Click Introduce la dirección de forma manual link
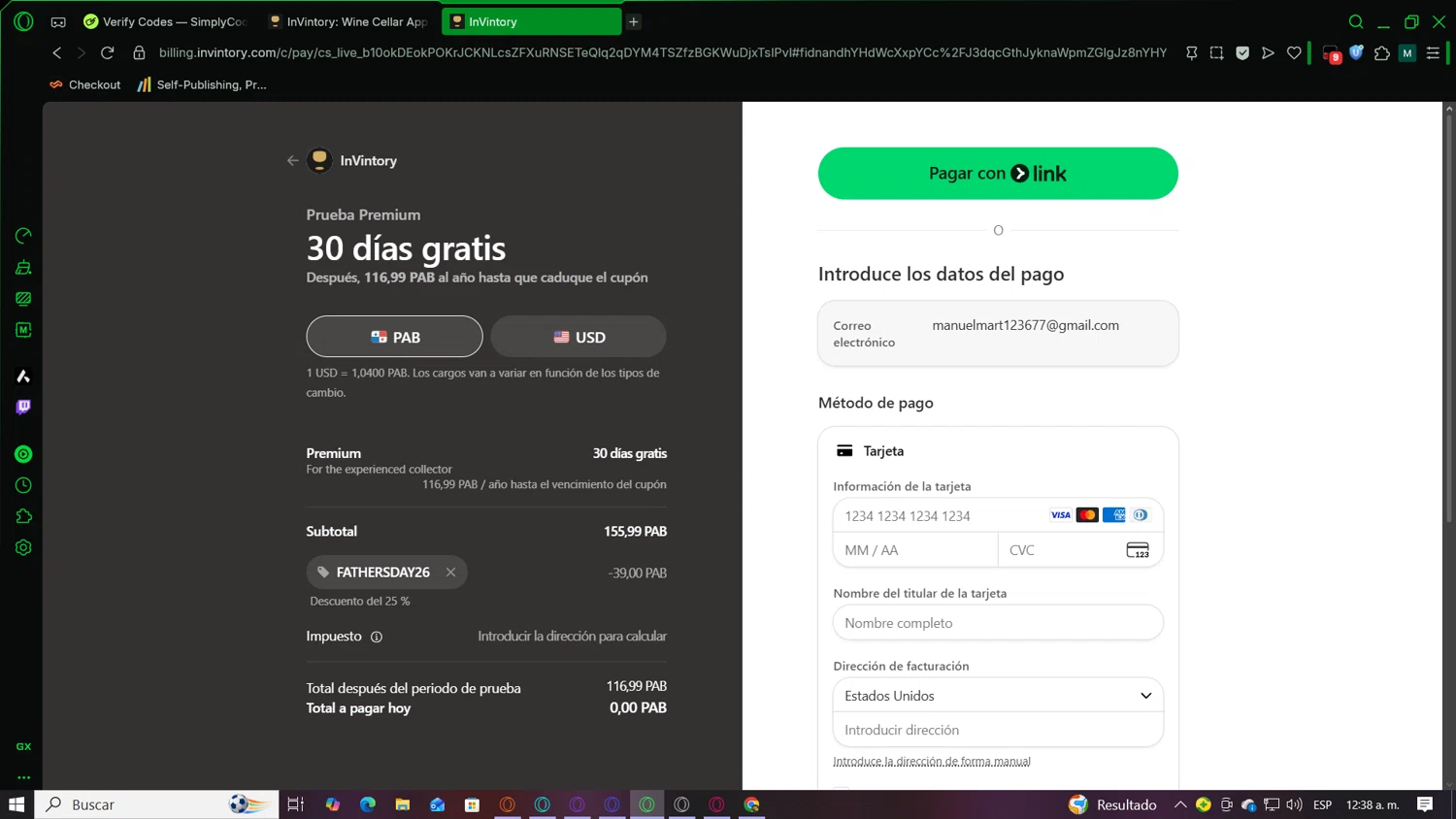Image resolution: width=1456 pixels, height=819 pixels. (932, 762)
